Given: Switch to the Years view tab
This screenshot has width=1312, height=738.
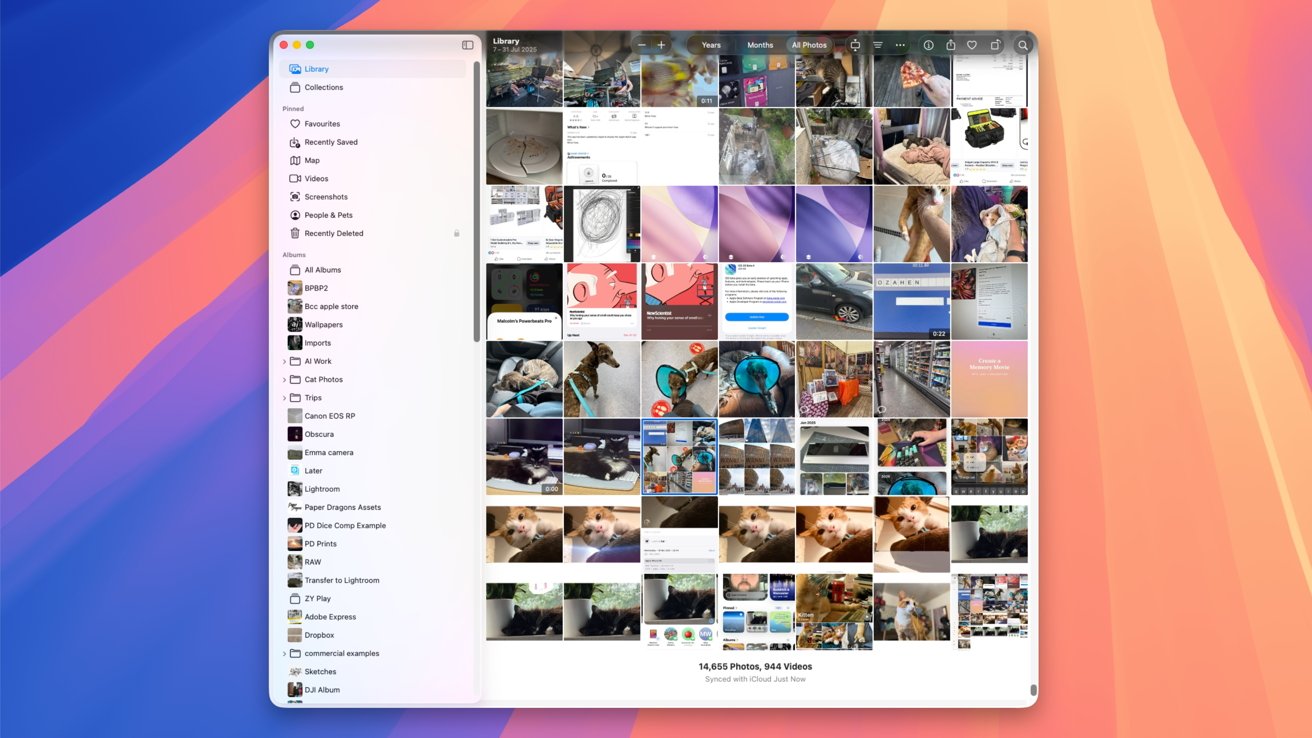Looking at the screenshot, I should tap(711, 45).
